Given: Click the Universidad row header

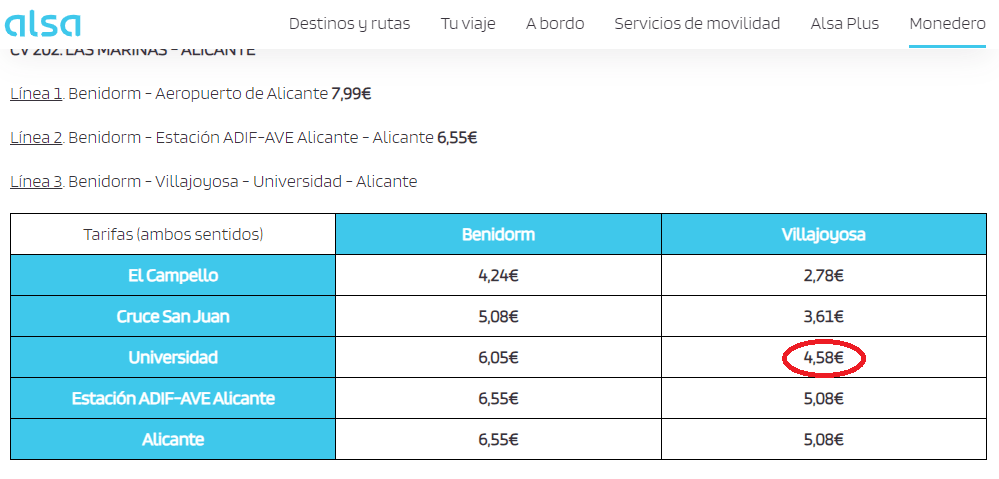Looking at the screenshot, I should coord(173,358).
